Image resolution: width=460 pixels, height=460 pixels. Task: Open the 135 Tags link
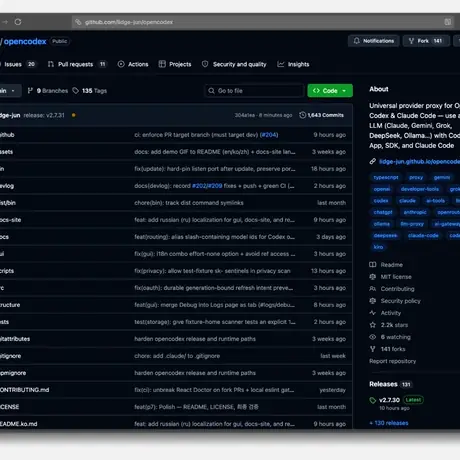(x=90, y=91)
